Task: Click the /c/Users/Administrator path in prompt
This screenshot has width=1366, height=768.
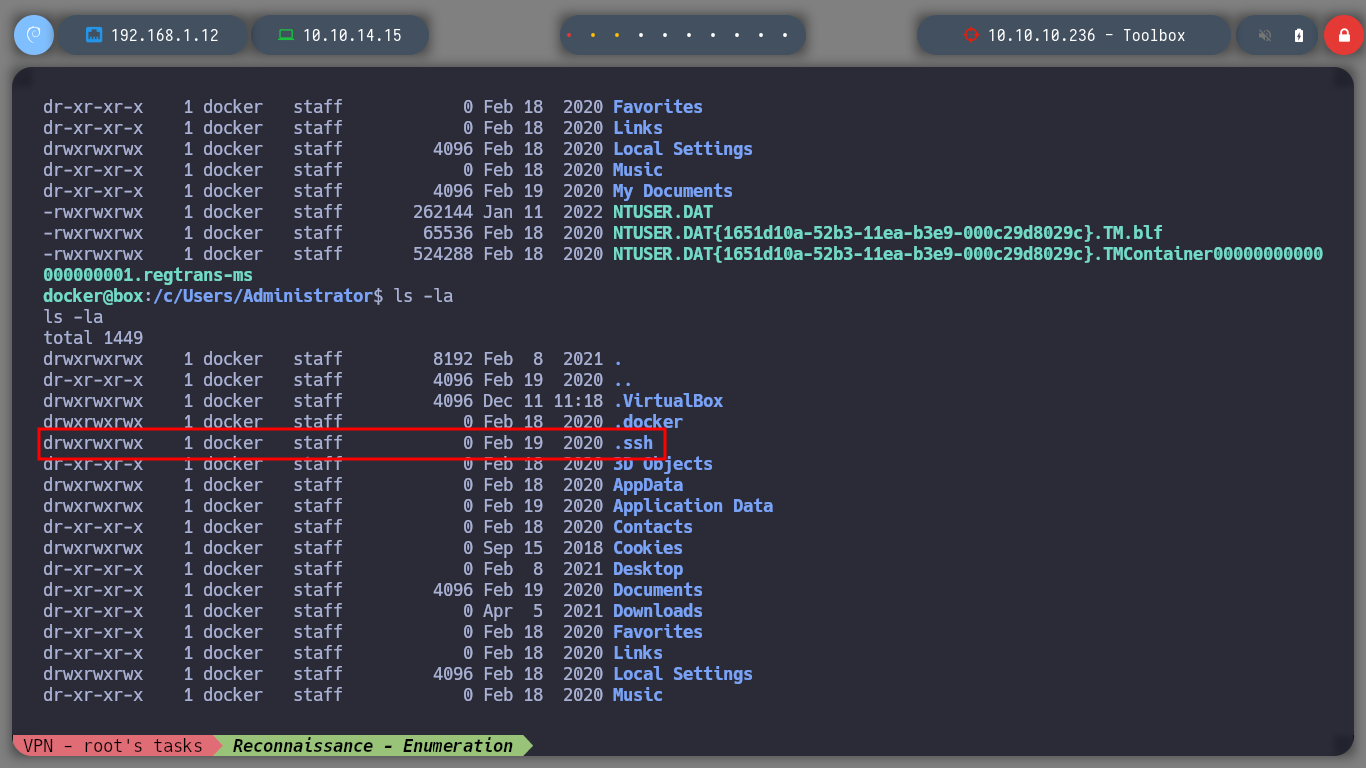Action: [x=263, y=296]
